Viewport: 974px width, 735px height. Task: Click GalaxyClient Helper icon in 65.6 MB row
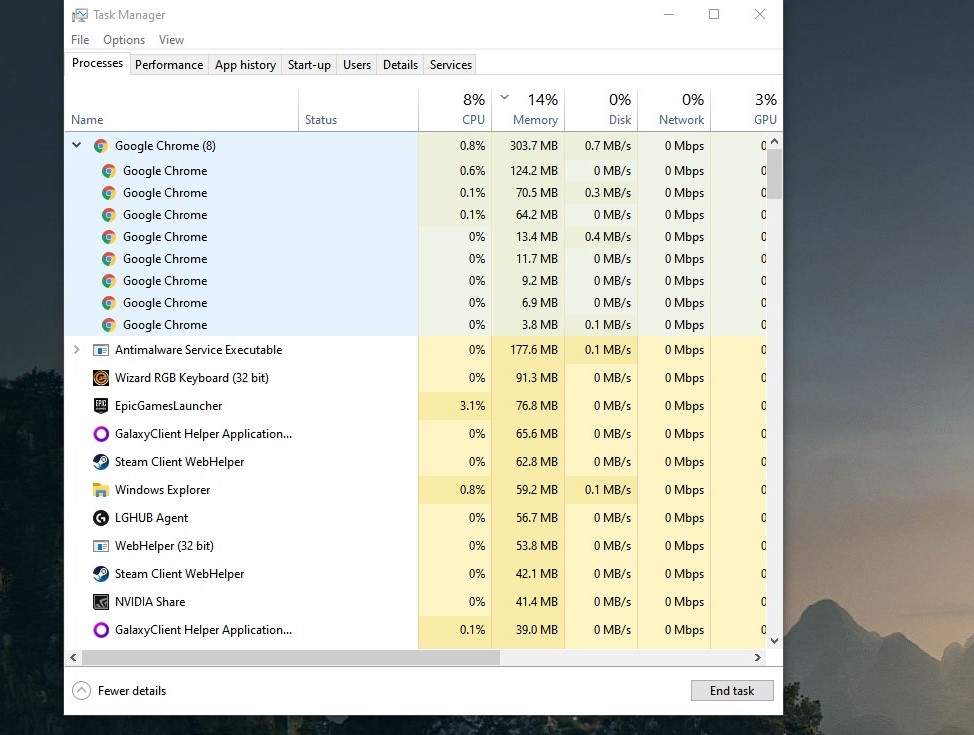pos(101,434)
